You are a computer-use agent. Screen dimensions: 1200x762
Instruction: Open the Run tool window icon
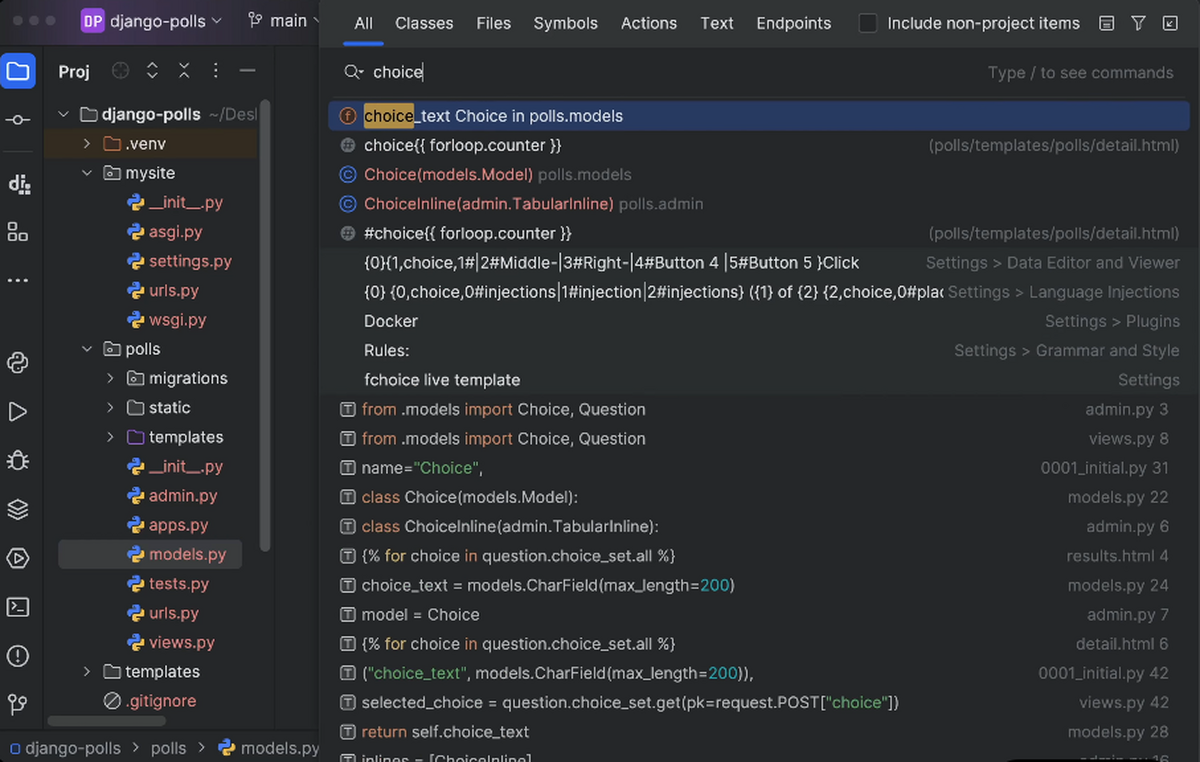click(x=18, y=411)
